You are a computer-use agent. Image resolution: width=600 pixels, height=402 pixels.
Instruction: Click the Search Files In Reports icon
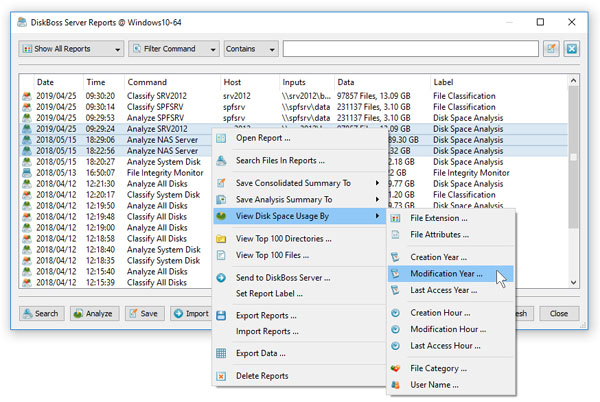point(221,161)
